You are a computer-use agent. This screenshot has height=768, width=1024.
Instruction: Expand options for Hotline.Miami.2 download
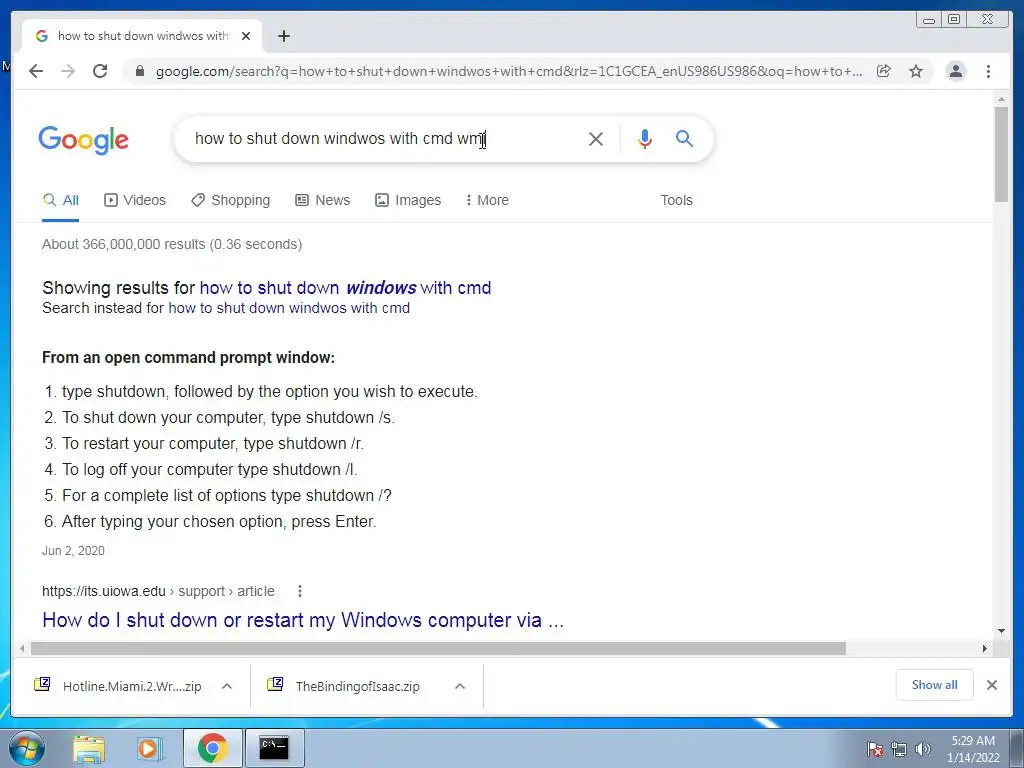coord(227,686)
